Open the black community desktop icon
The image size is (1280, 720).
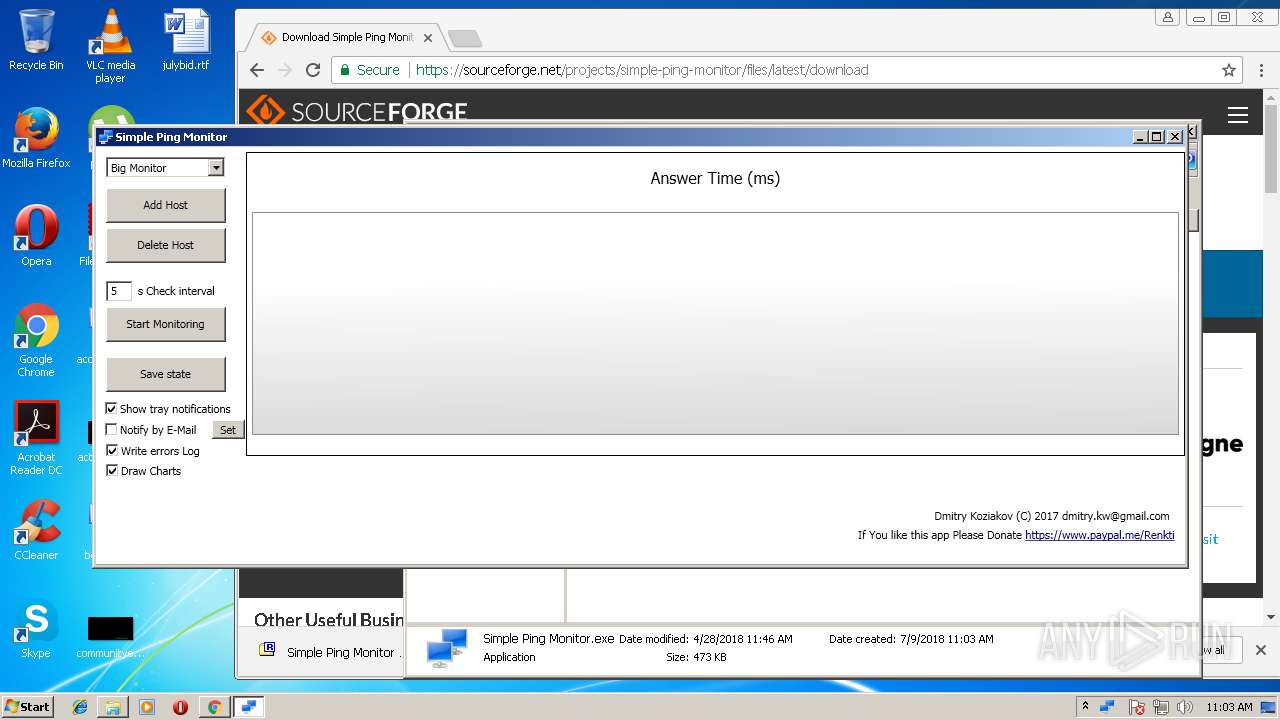(110, 635)
